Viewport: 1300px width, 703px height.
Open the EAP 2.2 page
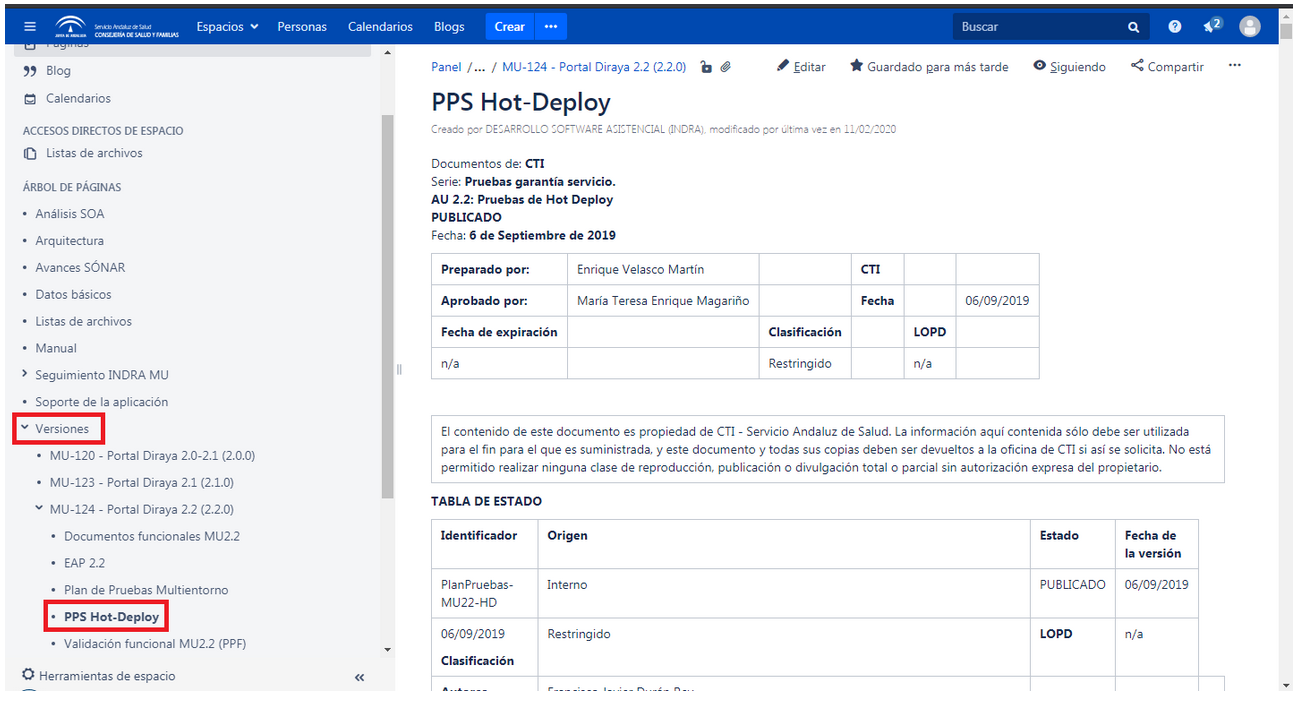(84, 564)
